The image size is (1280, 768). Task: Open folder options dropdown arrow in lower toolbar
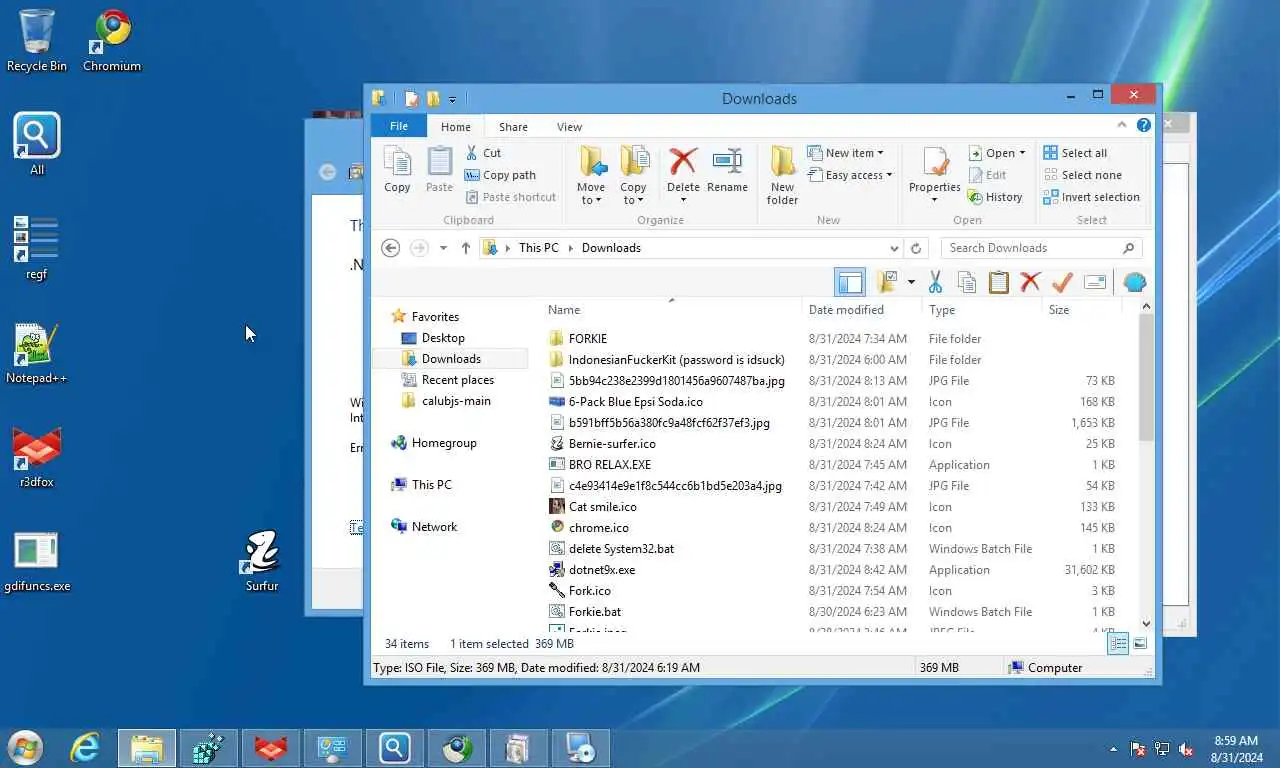coord(911,282)
